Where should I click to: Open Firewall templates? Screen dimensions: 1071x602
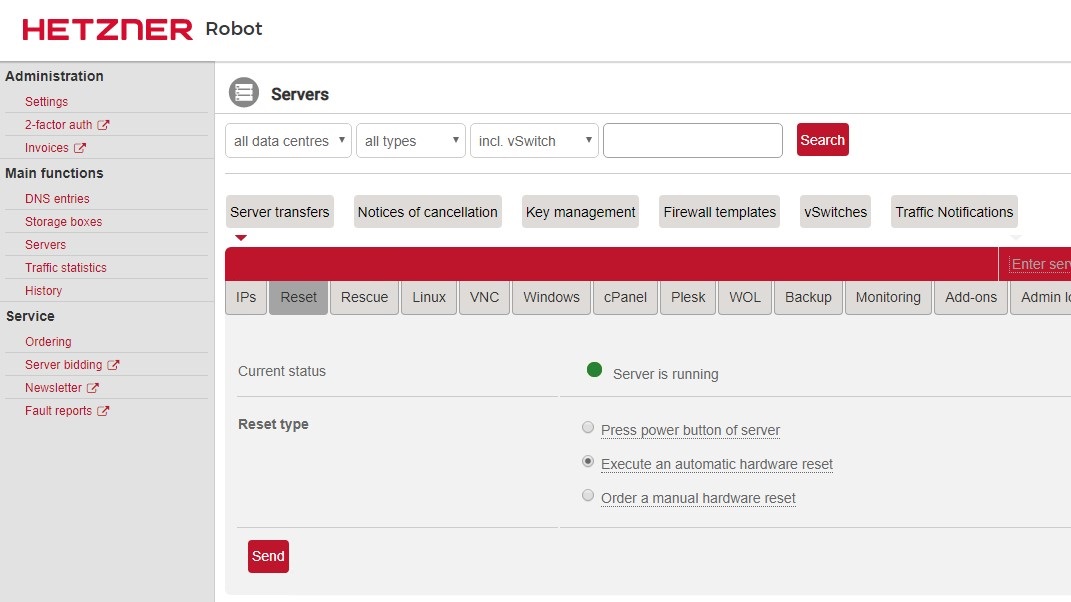pos(719,212)
